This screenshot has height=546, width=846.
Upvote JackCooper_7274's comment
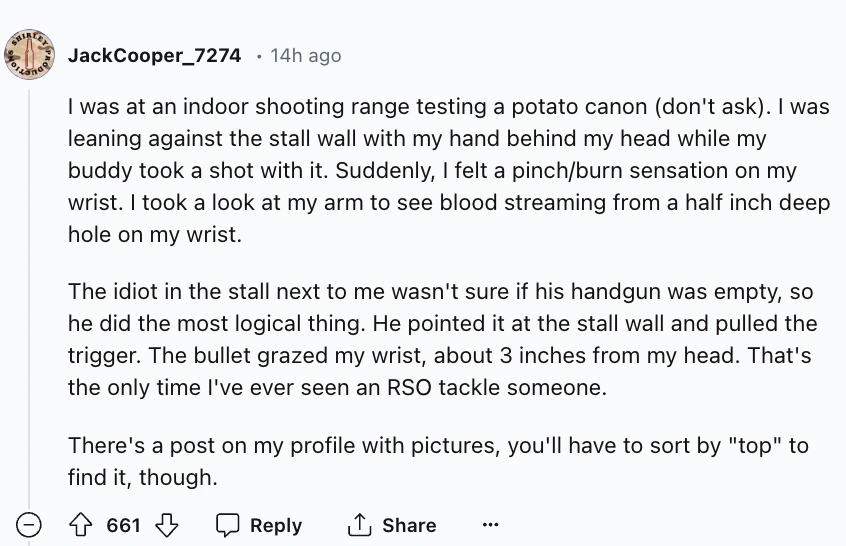(x=83, y=525)
